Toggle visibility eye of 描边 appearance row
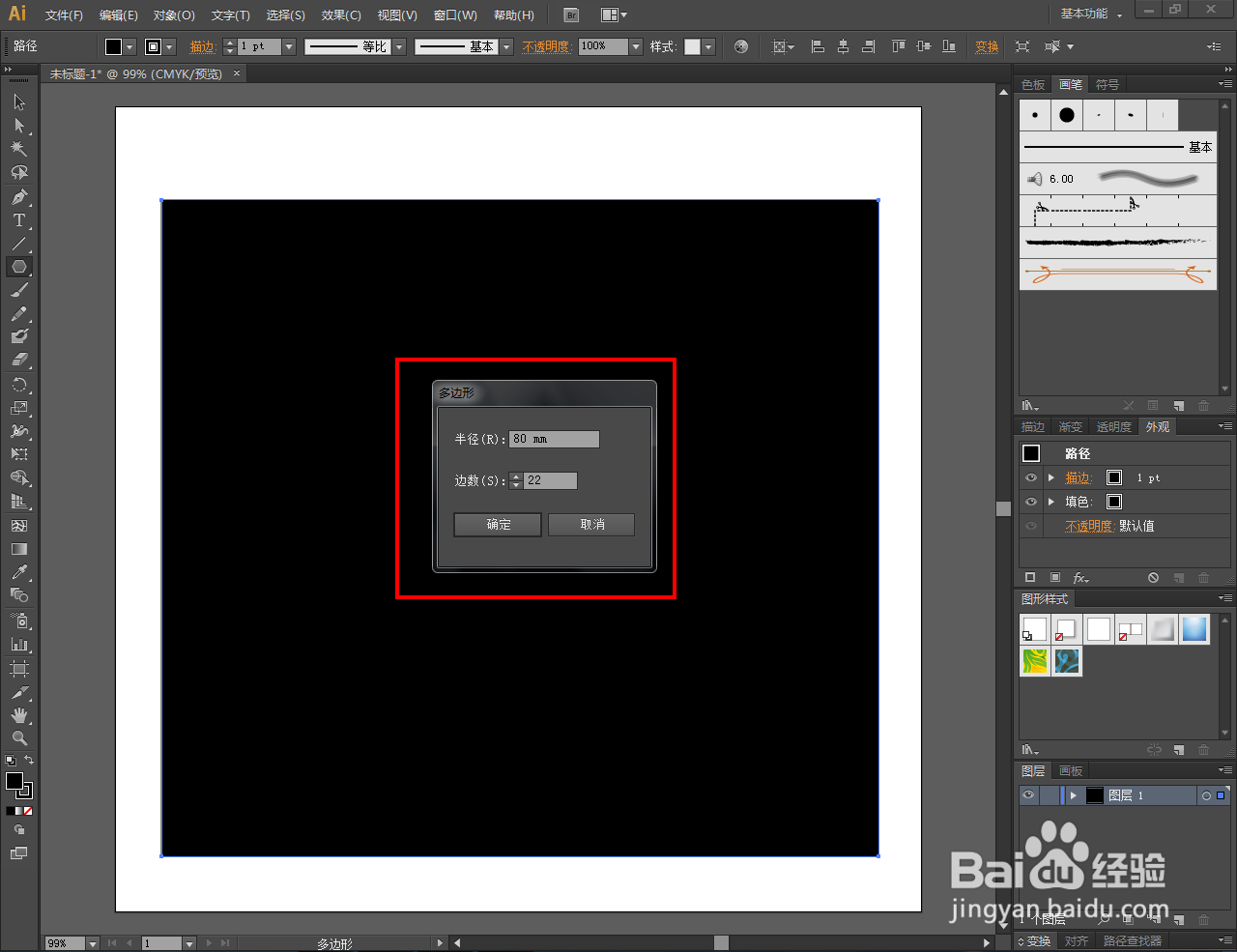This screenshot has height=952, width=1237. (x=1031, y=477)
